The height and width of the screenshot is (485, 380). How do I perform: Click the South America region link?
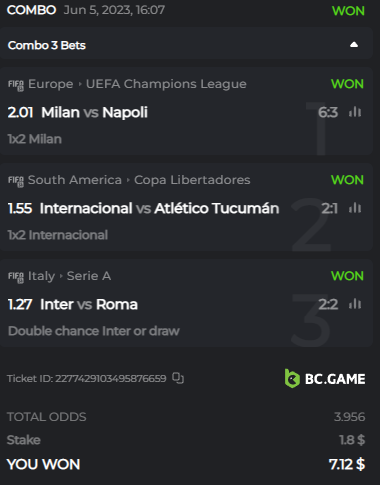(x=75, y=180)
